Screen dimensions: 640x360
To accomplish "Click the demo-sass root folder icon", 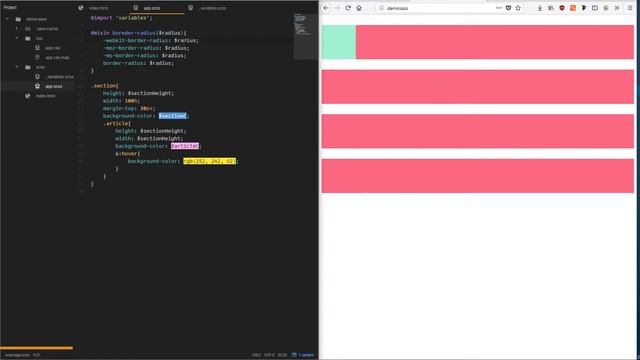I will click(x=18, y=19).
